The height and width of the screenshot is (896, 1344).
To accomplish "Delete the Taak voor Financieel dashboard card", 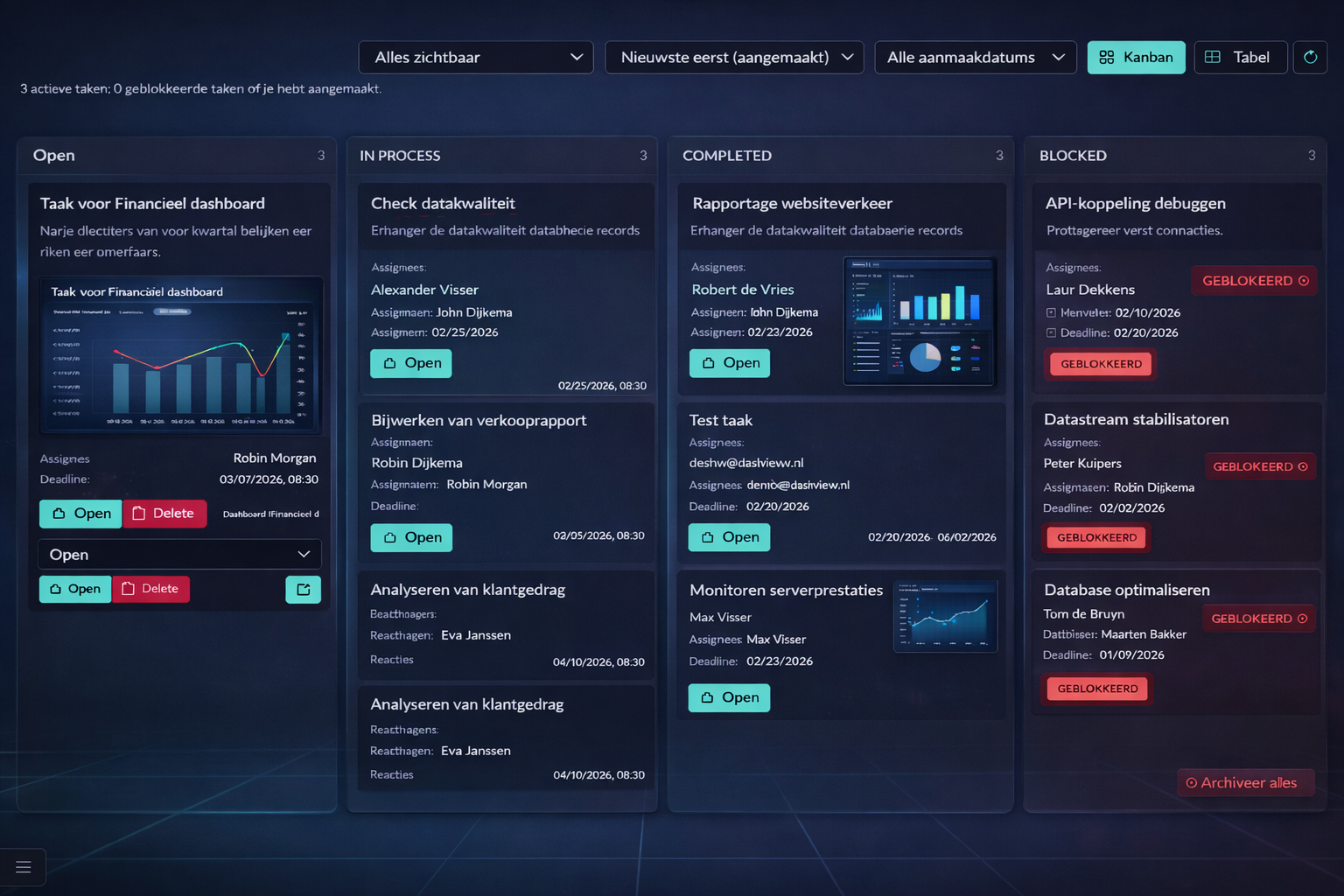I will (164, 514).
